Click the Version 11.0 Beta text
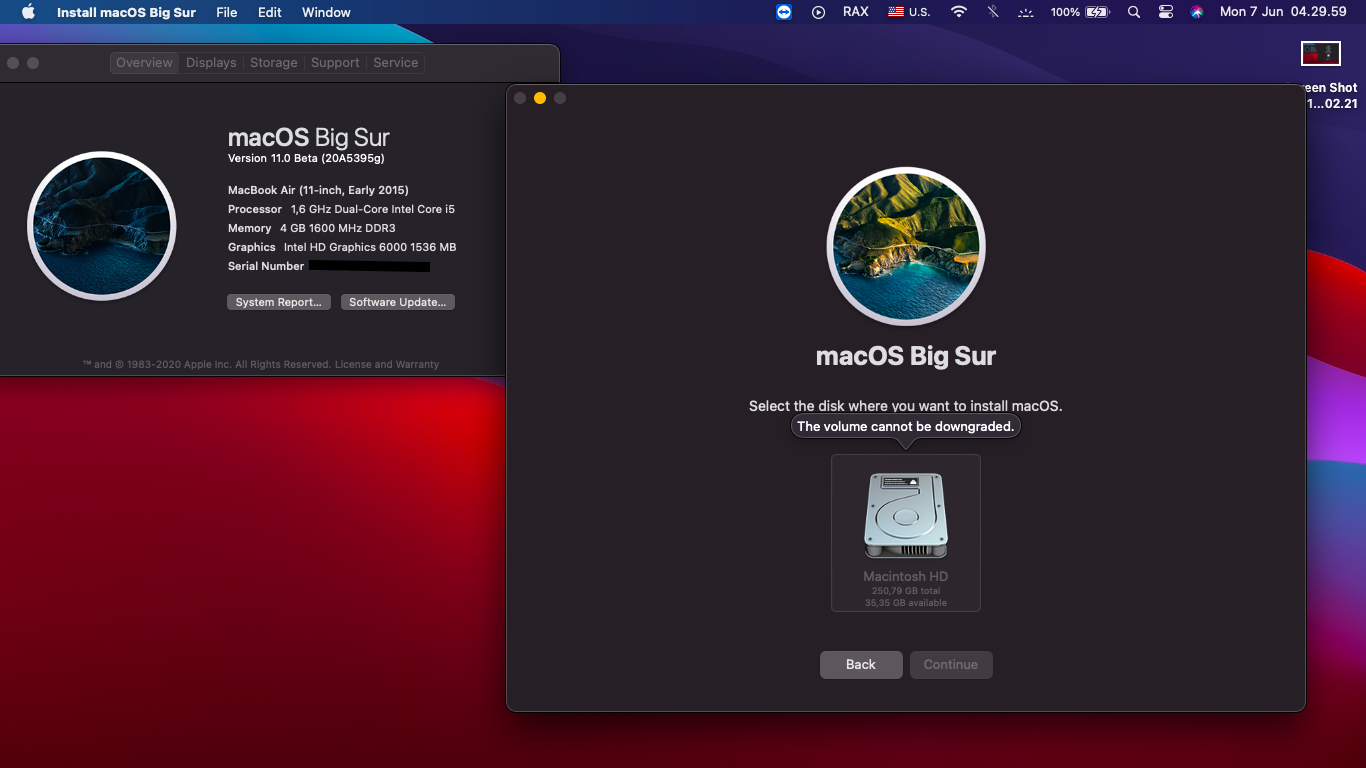The height and width of the screenshot is (768, 1366). tap(306, 158)
